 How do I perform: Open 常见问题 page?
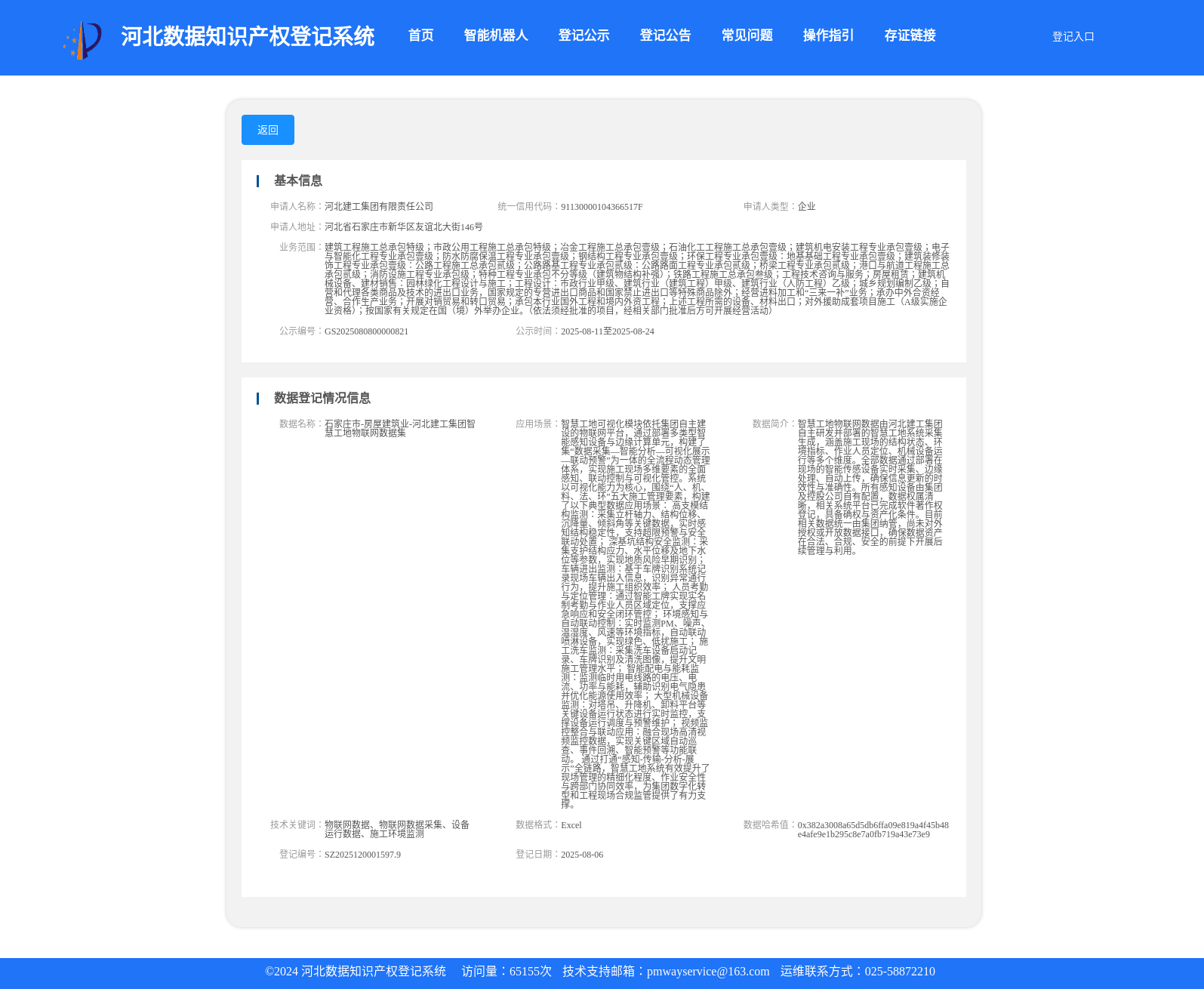pyautogui.click(x=747, y=35)
